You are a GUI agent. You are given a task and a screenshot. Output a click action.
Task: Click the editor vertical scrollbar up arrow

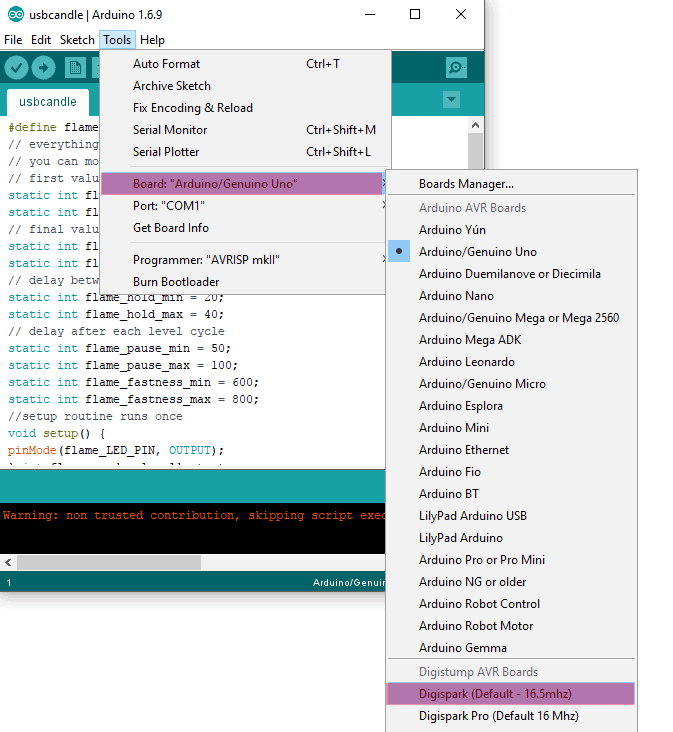[475, 125]
